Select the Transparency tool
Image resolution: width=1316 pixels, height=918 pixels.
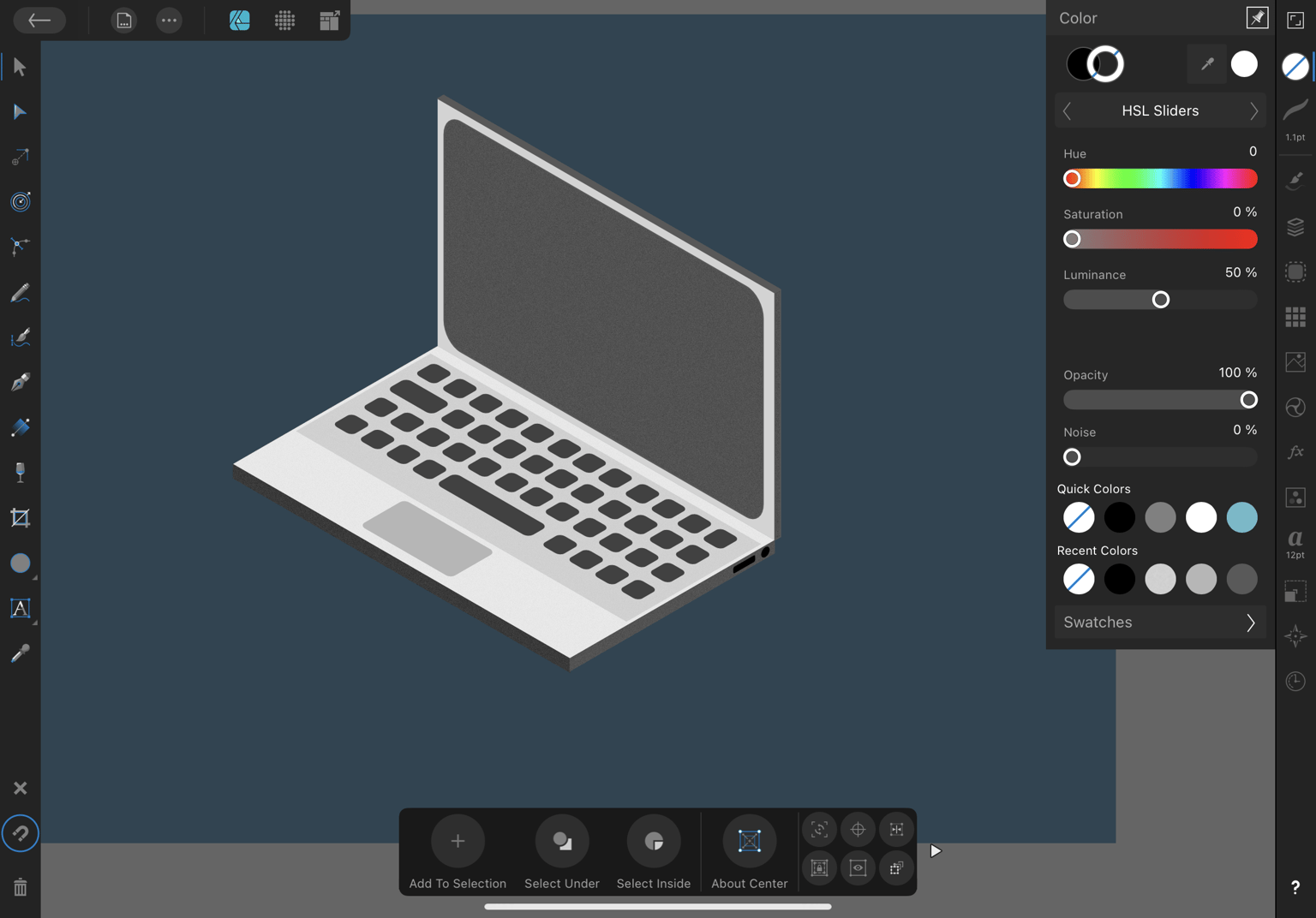tap(20, 472)
